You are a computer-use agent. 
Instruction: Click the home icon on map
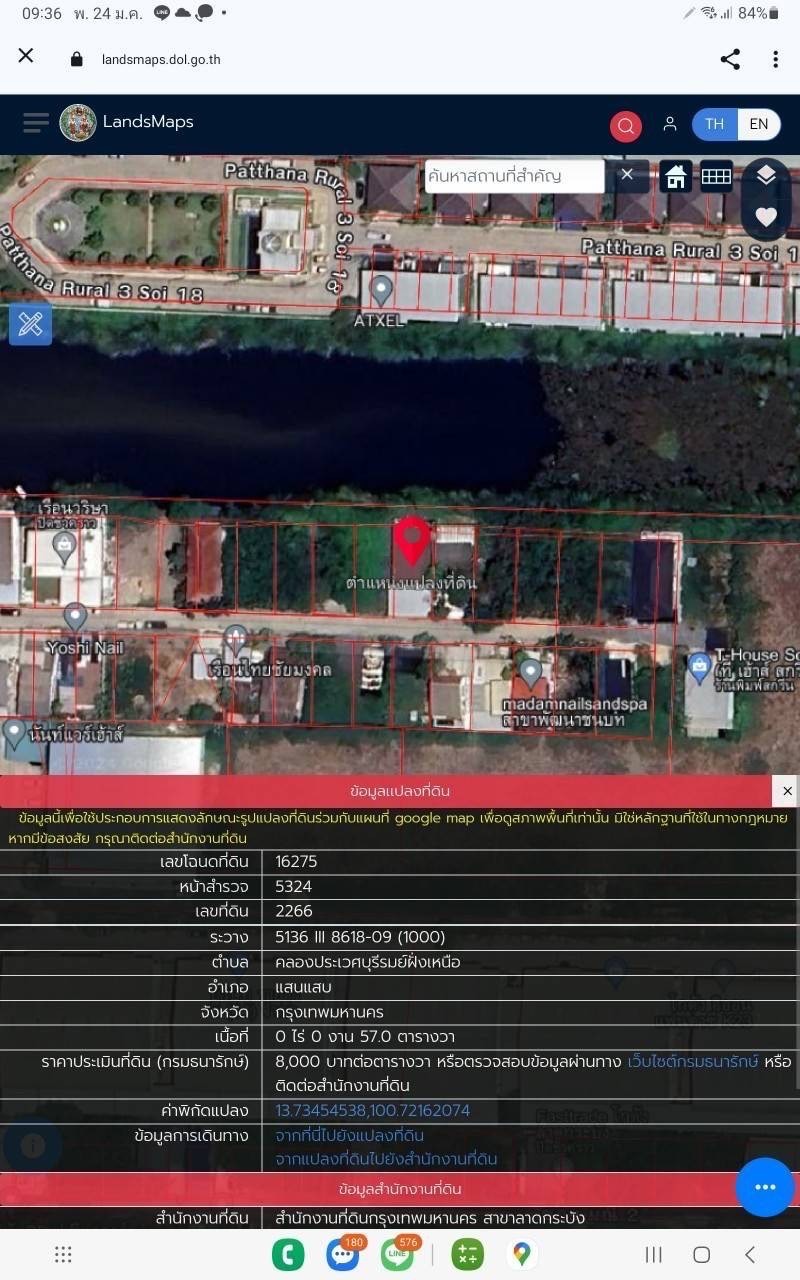[676, 176]
